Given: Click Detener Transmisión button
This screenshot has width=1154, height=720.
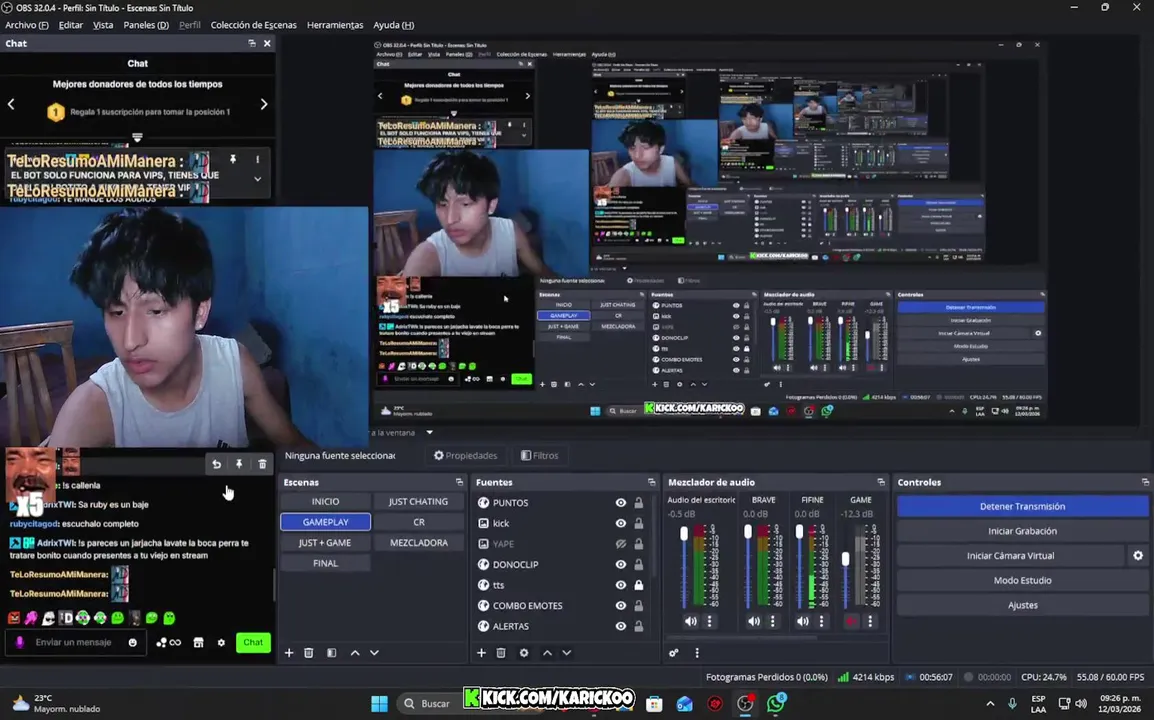Looking at the screenshot, I should pyautogui.click(x=1022, y=507).
